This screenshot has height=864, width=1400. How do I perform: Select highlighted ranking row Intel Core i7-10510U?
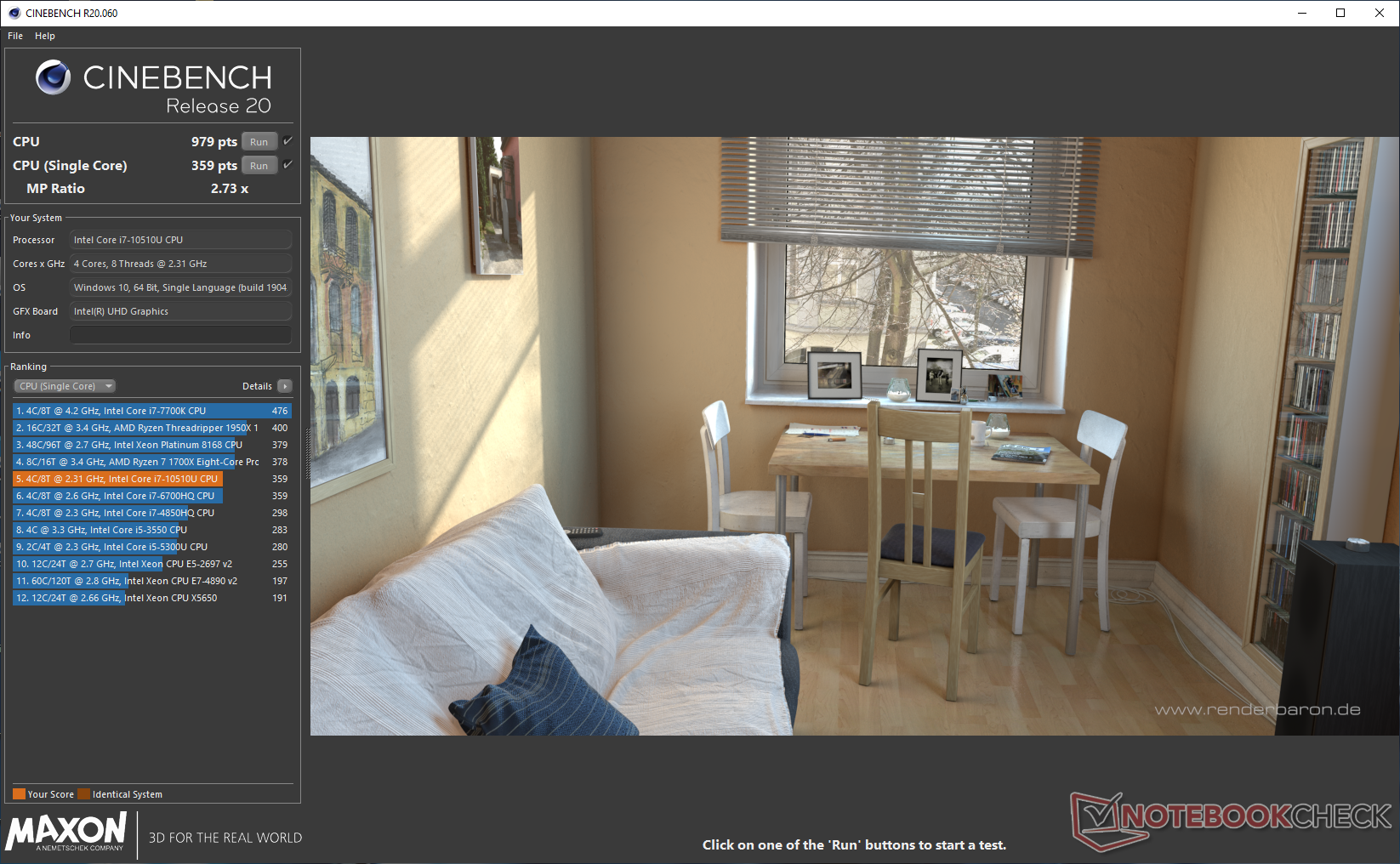coord(152,479)
